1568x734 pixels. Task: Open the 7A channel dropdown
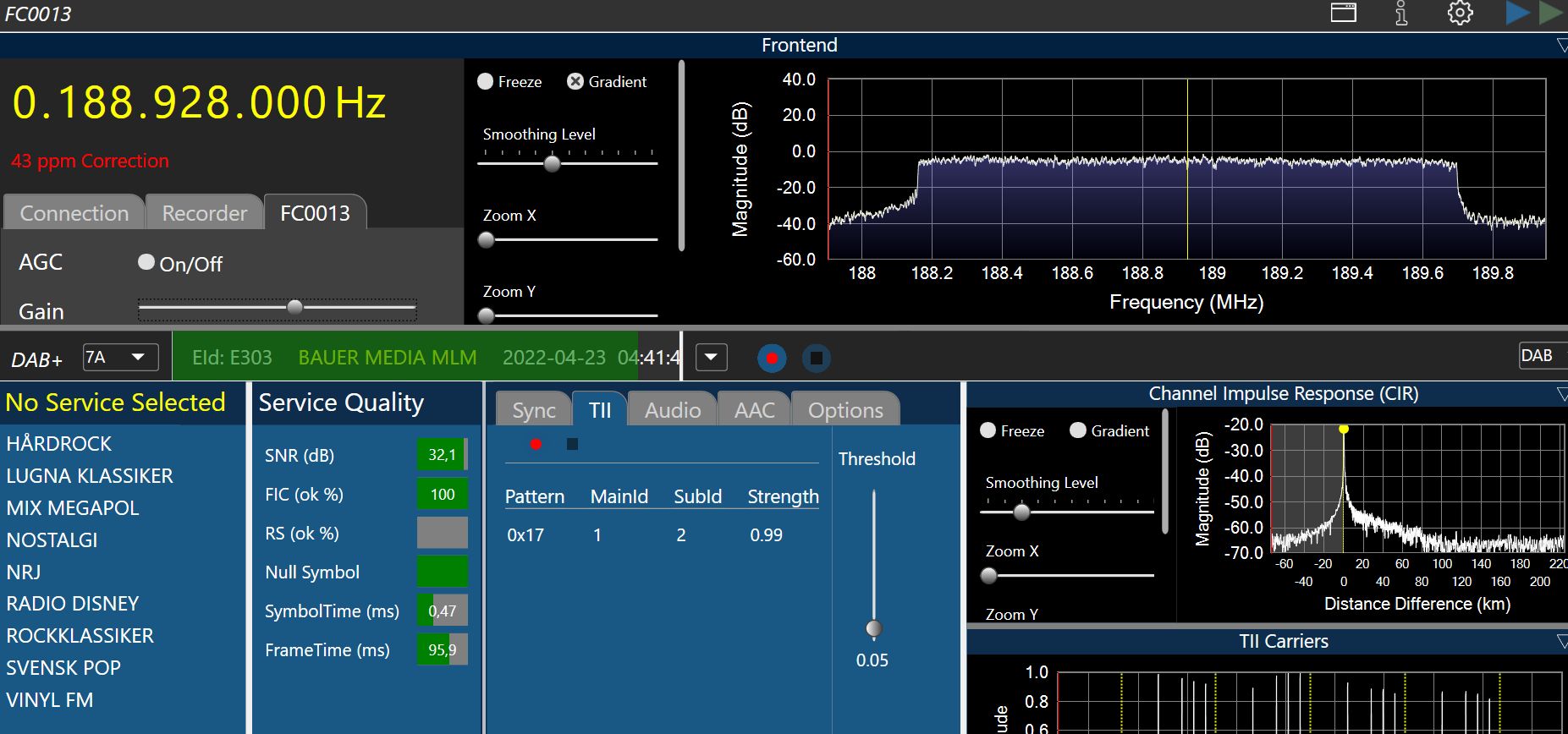(121, 358)
